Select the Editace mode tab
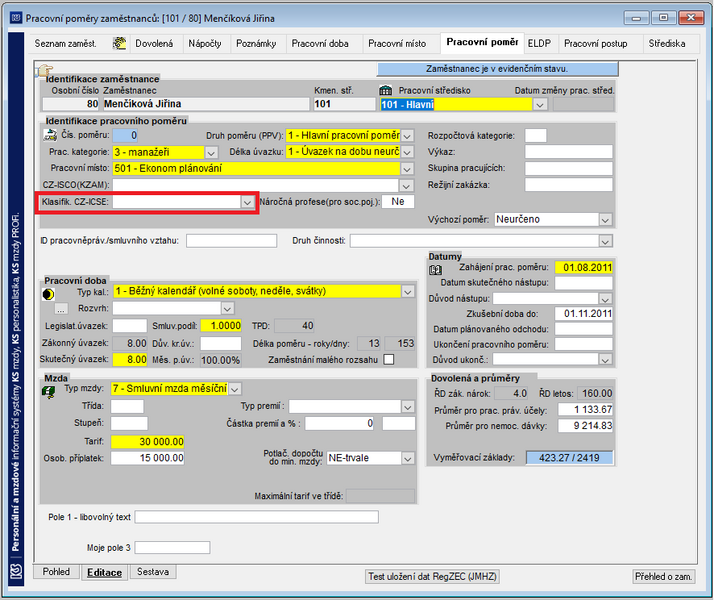The image size is (714, 600). [x=105, y=572]
